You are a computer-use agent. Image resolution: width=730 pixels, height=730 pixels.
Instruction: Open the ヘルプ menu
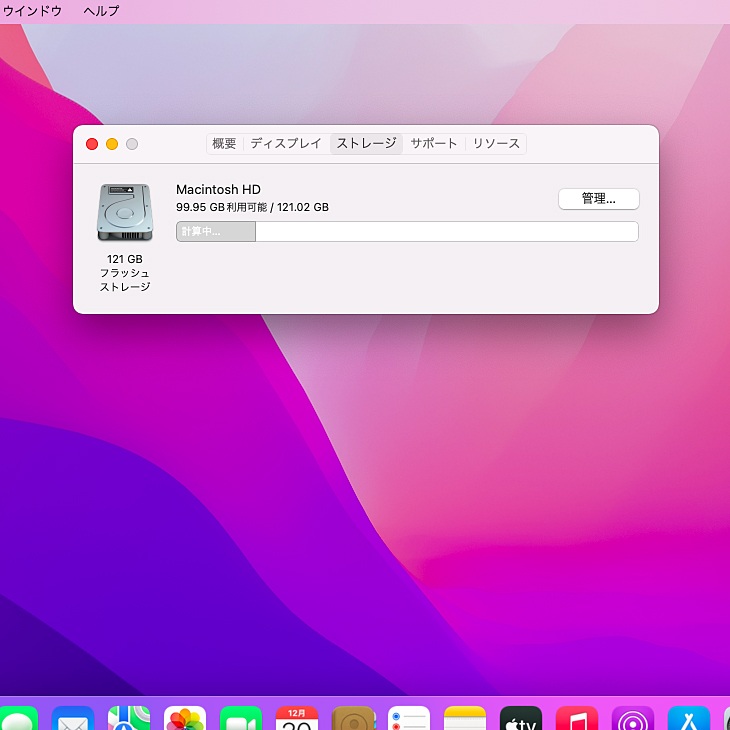coord(101,11)
